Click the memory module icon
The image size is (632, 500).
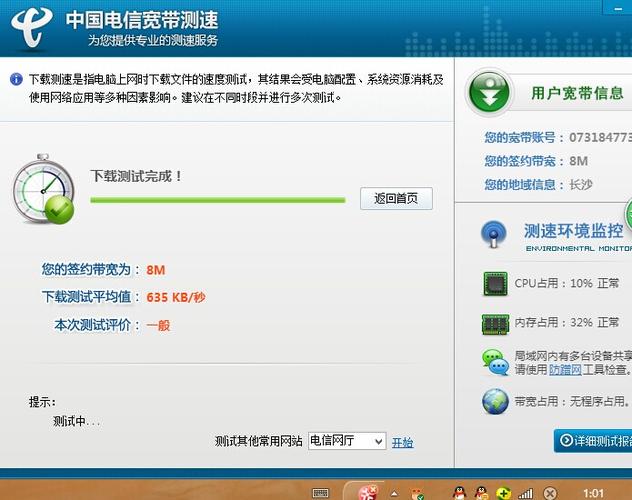pos(495,324)
